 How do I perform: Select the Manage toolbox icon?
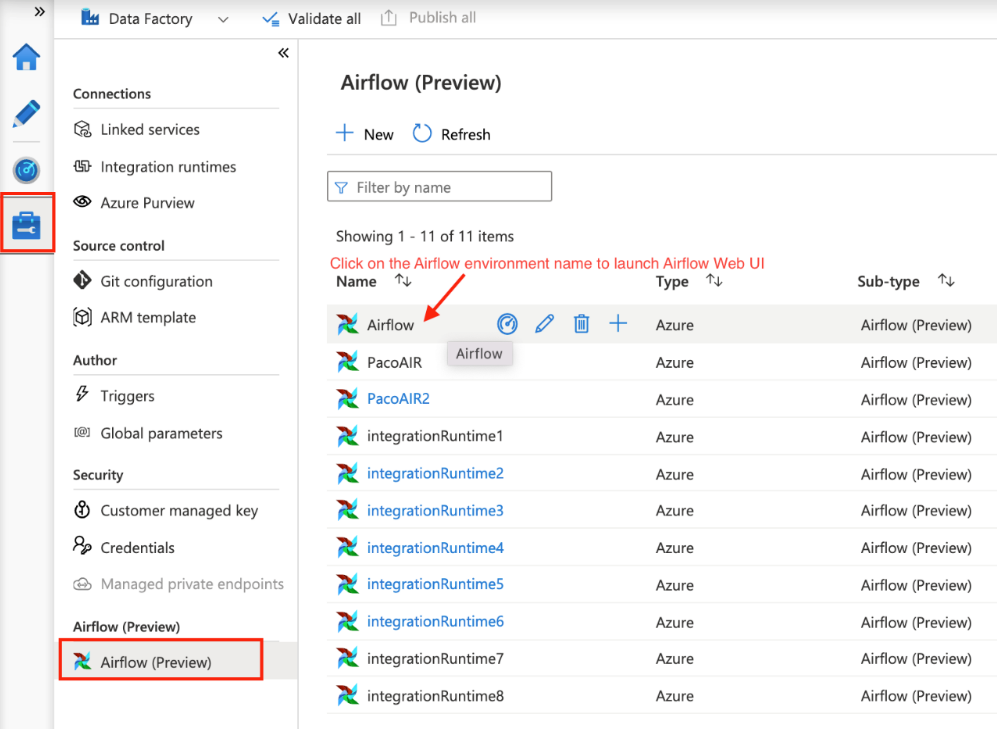[27, 224]
